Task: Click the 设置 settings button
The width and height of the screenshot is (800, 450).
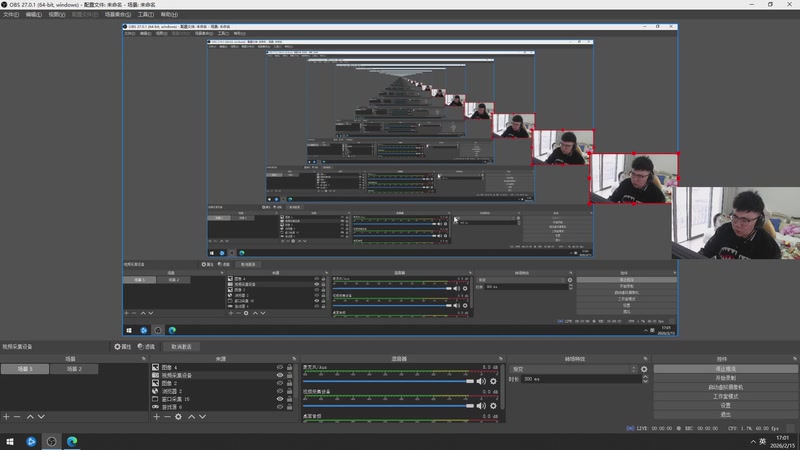Action: (x=725, y=405)
